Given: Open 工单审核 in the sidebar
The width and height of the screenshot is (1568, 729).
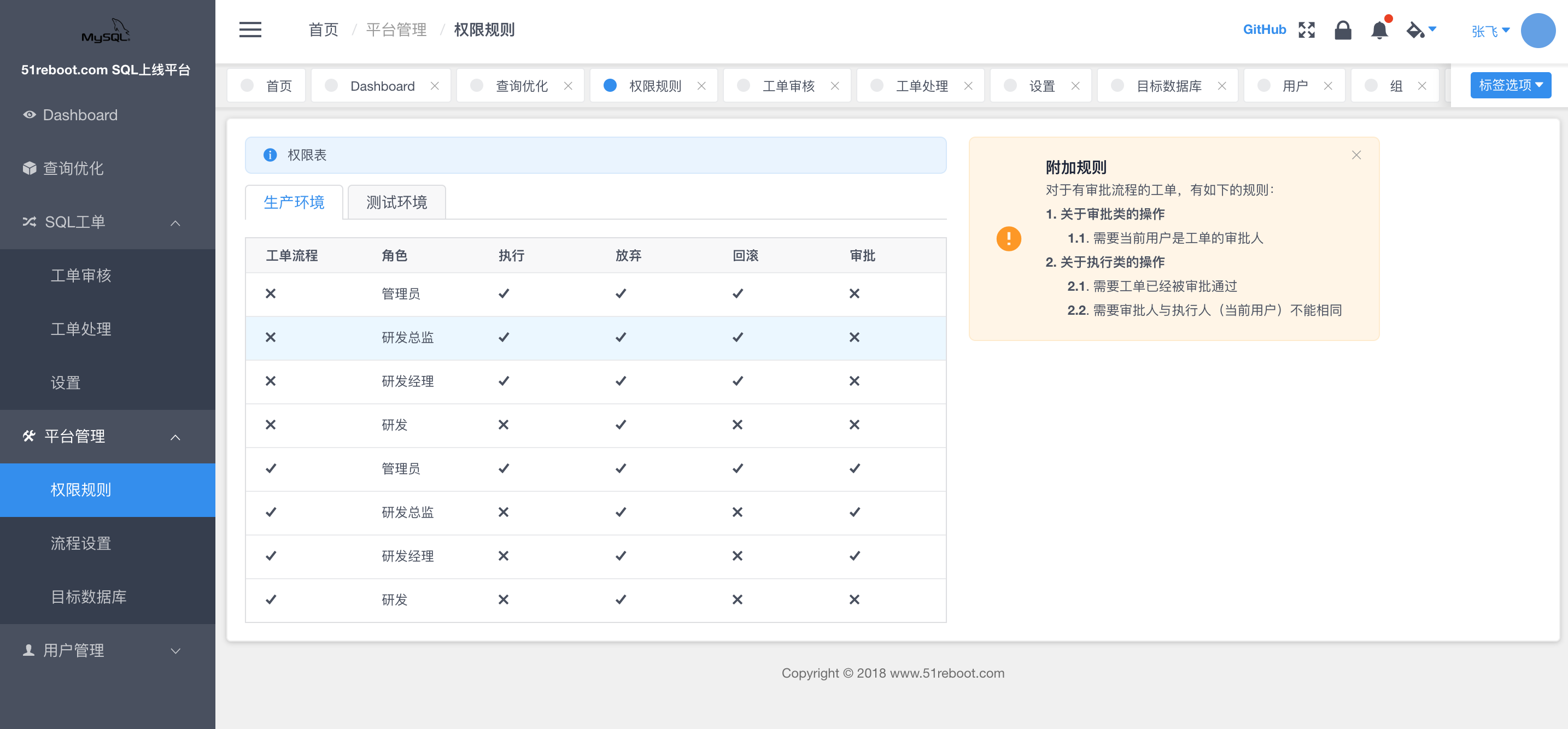Looking at the screenshot, I should coord(108,275).
